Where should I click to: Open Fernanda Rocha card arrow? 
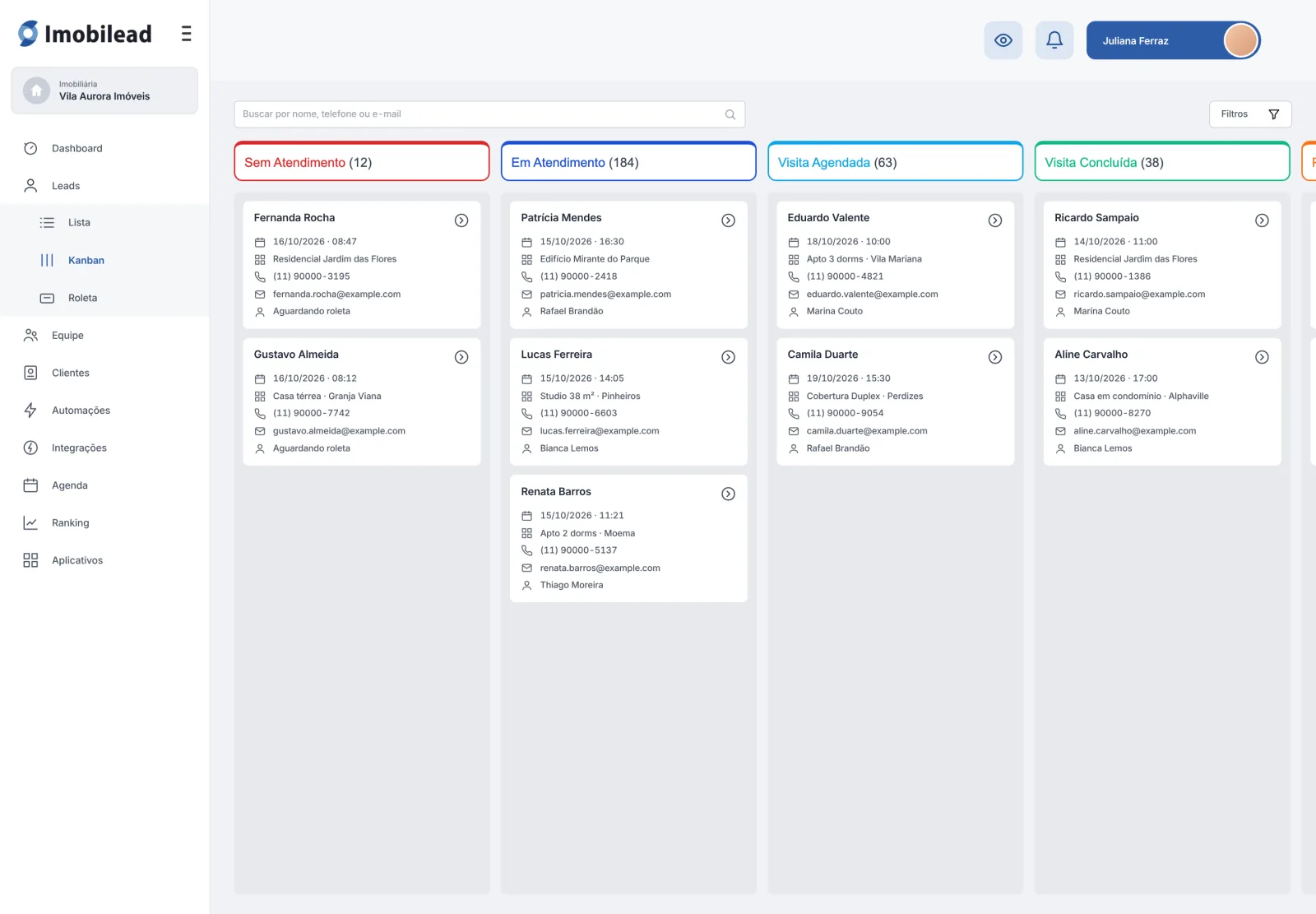pyautogui.click(x=461, y=220)
